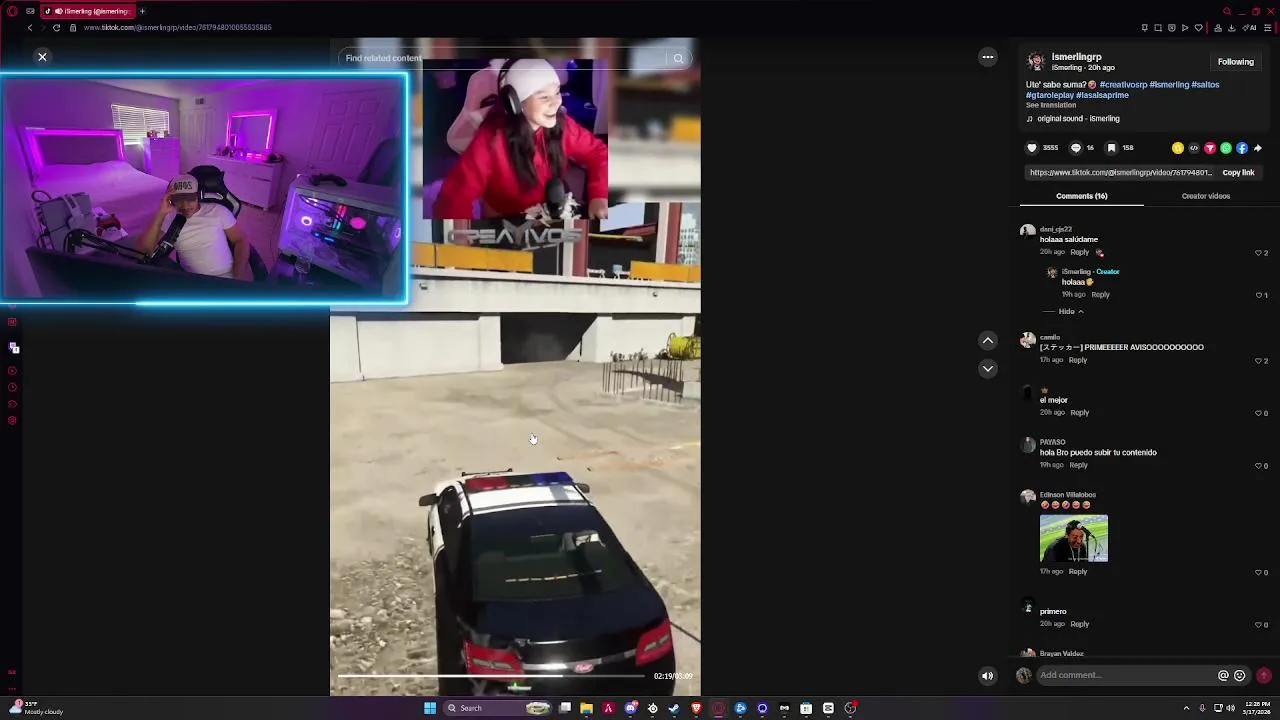The image size is (1280, 720).
Task: Open Steam from the taskbar
Action: click(x=674, y=708)
